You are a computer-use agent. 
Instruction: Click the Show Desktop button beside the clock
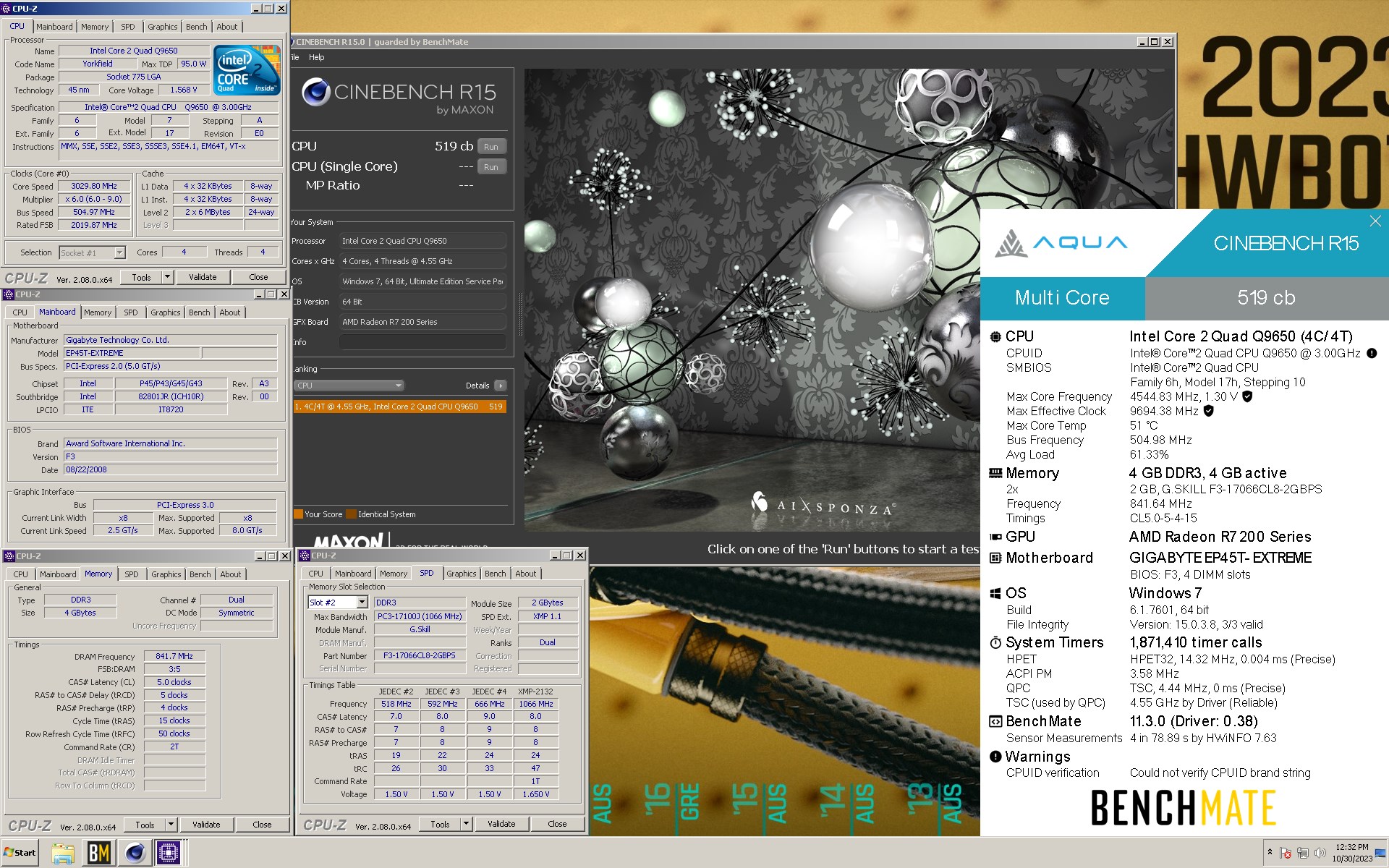coord(1380,853)
